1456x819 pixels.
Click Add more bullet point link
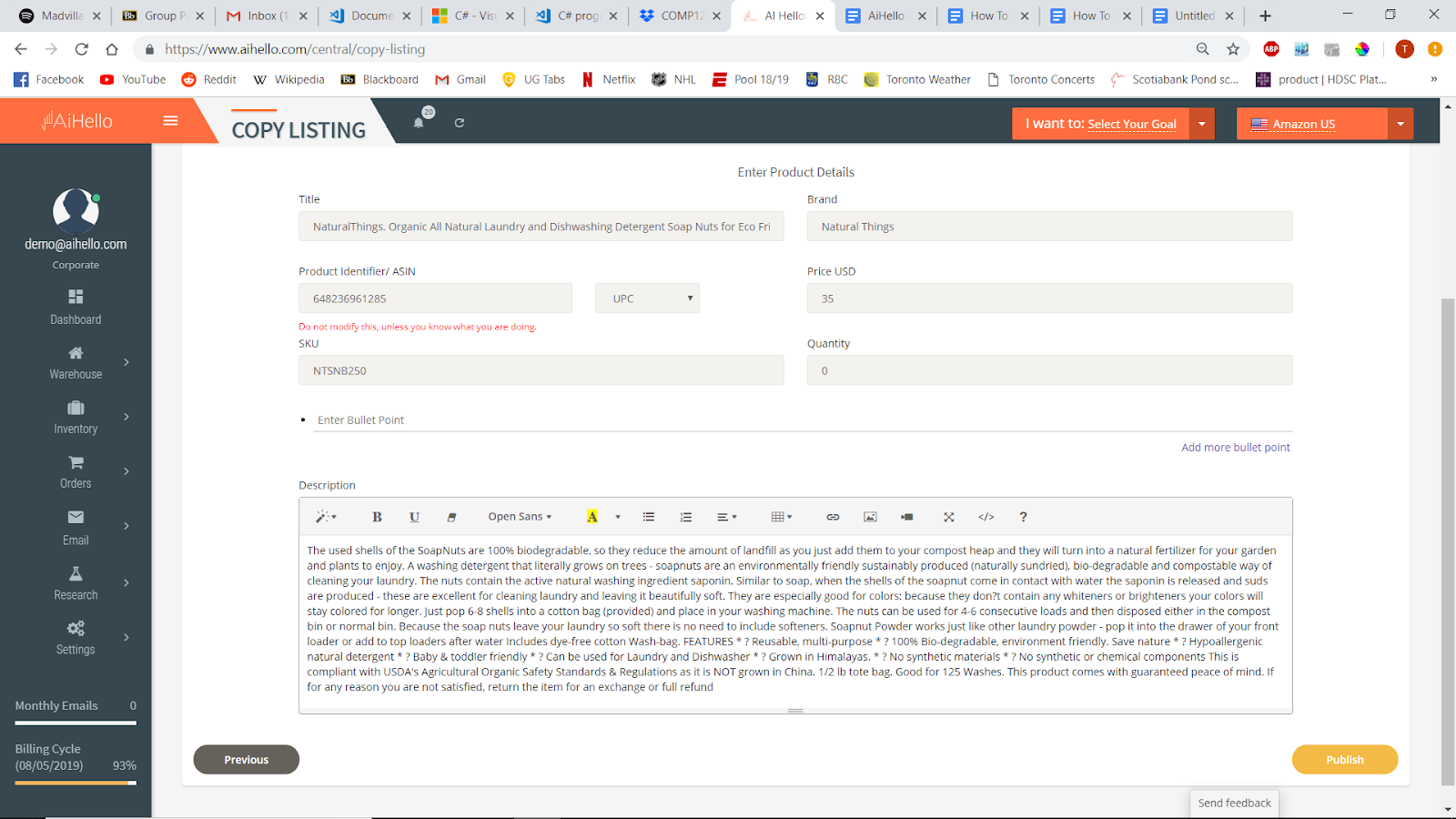[x=1236, y=448]
